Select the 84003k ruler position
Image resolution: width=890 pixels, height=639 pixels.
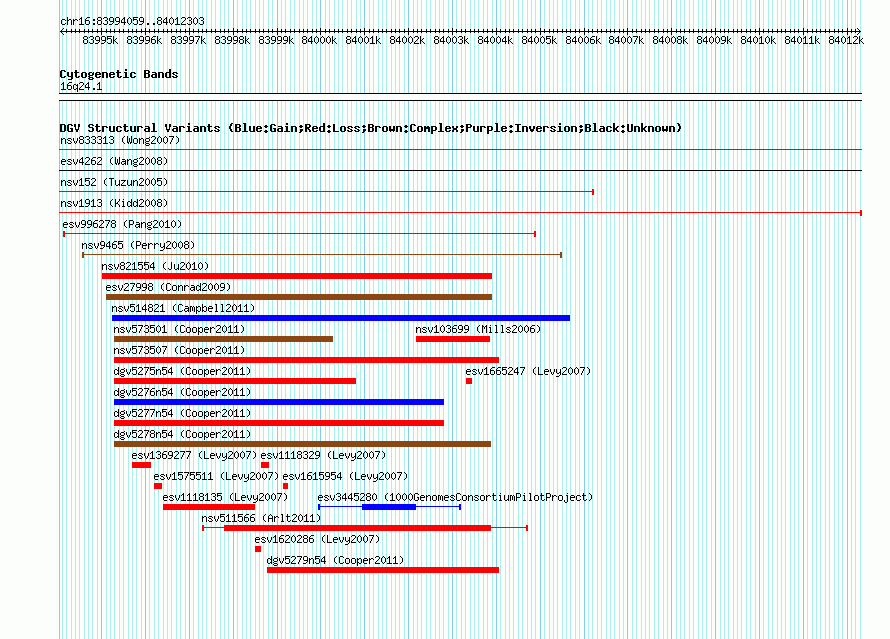[x=451, y=40]
